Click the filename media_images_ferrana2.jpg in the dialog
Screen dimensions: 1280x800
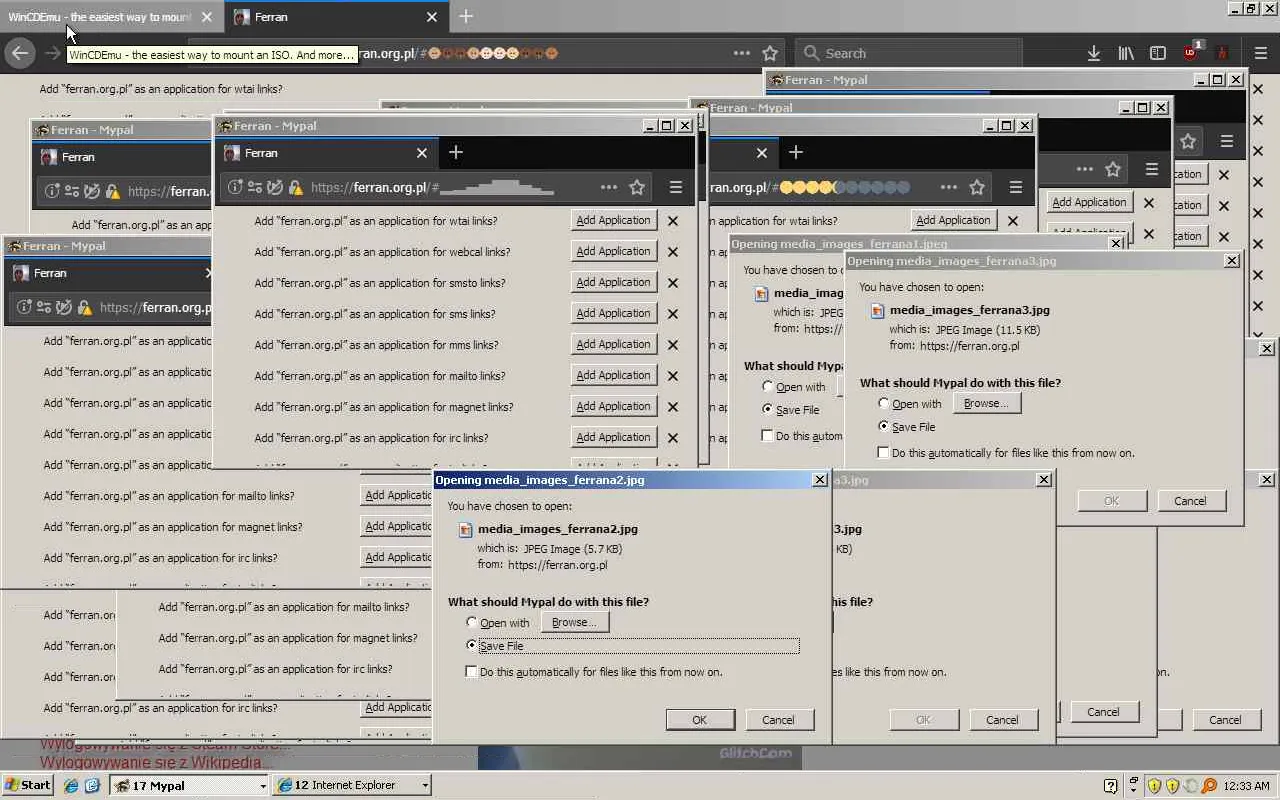[558, 529]
